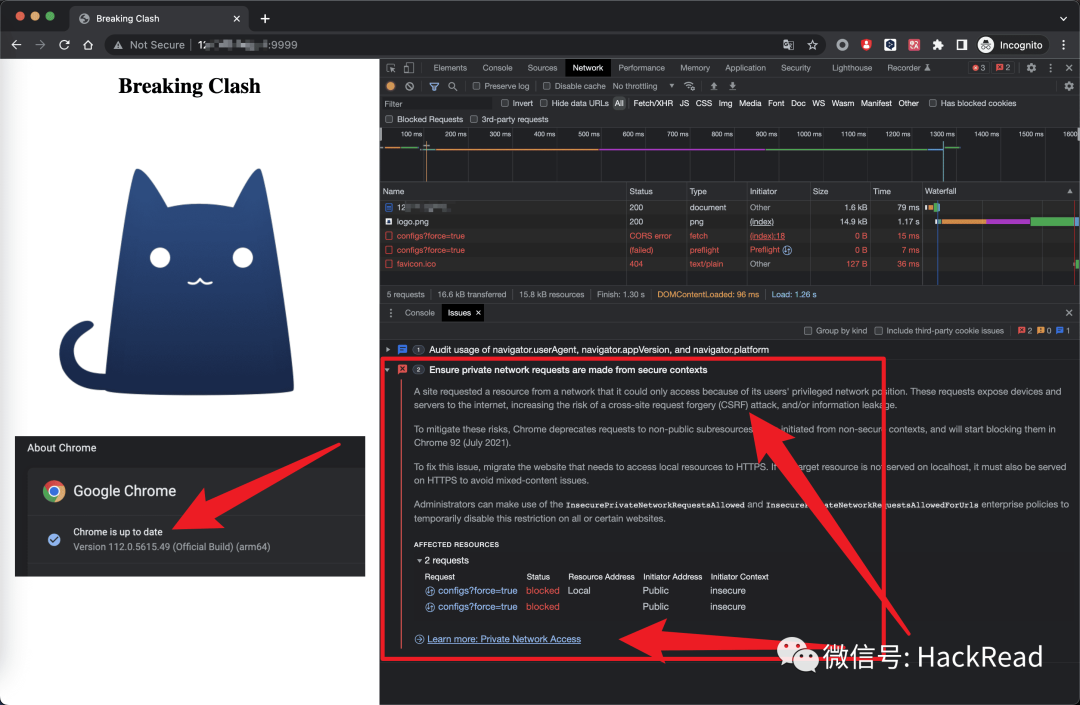Filter requests by Fetch/XHR
The image size is (1080, 705).
653,103
